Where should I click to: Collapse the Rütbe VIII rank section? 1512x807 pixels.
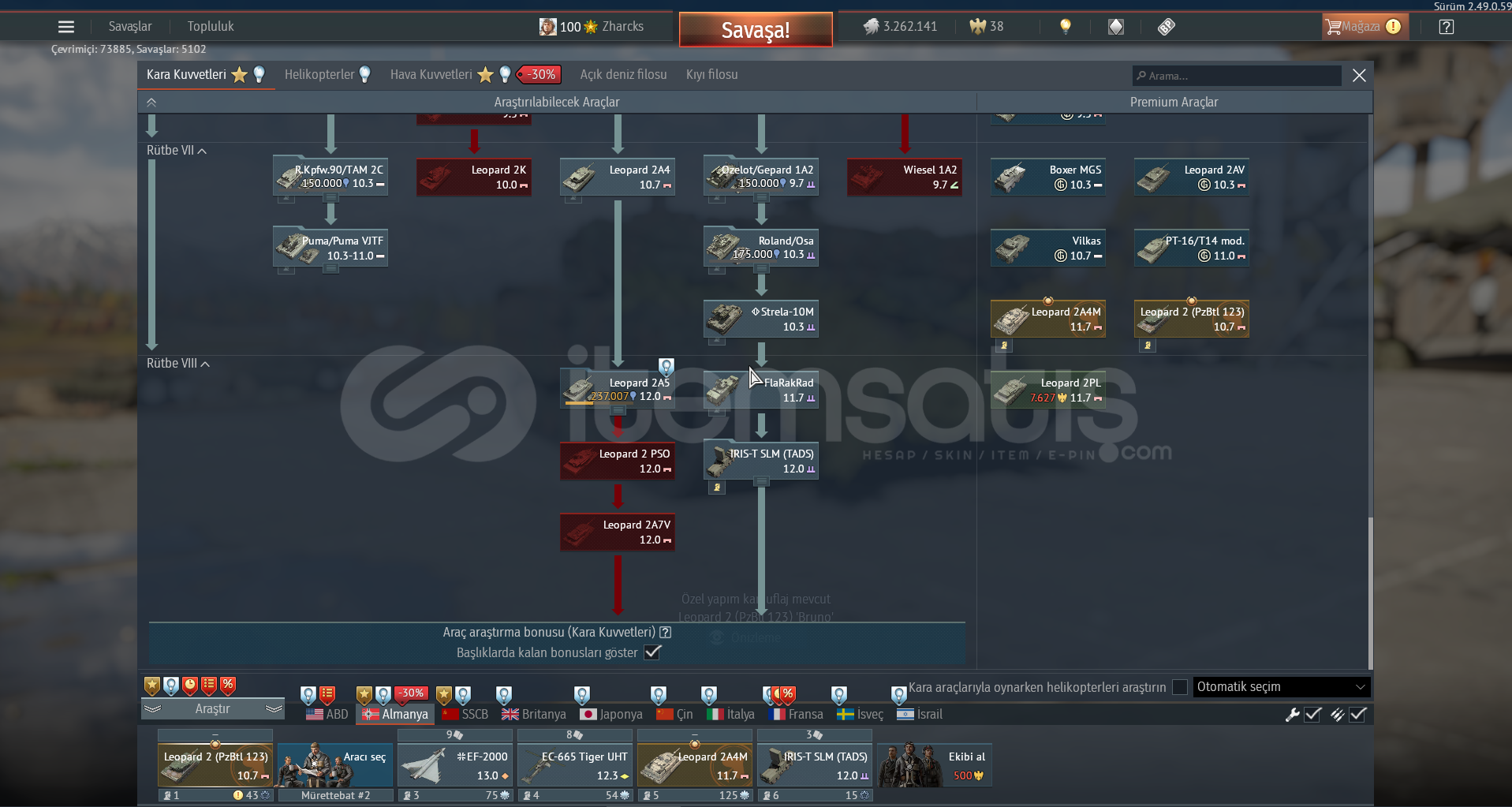point(205,364)
